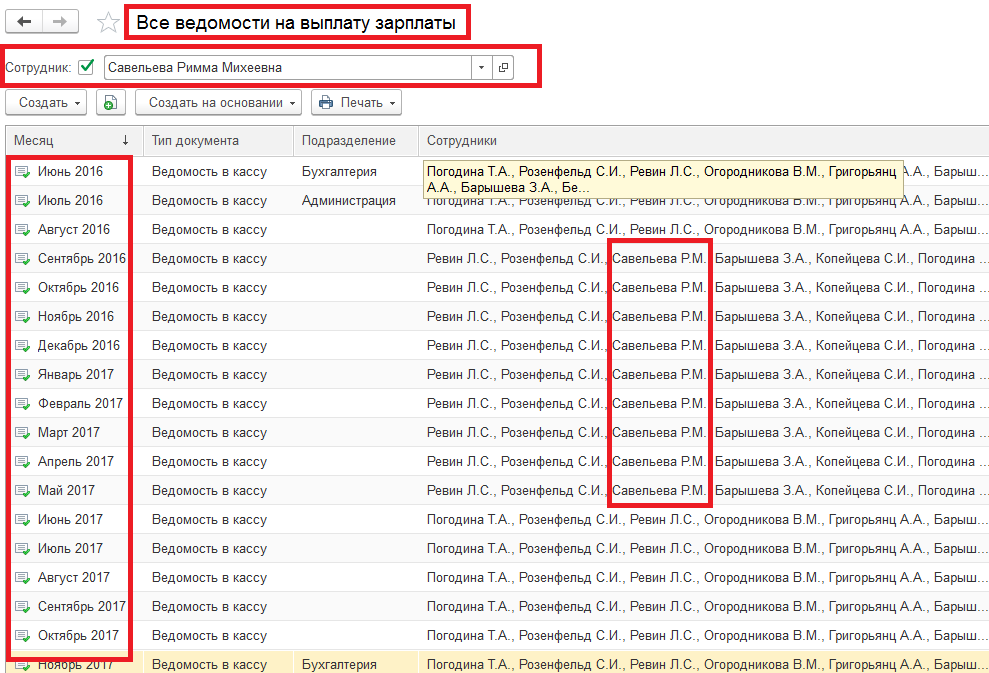Click document icon of Январь 2017 row
The width and height of the screenshot is (989, 673).
pos(23,375)
